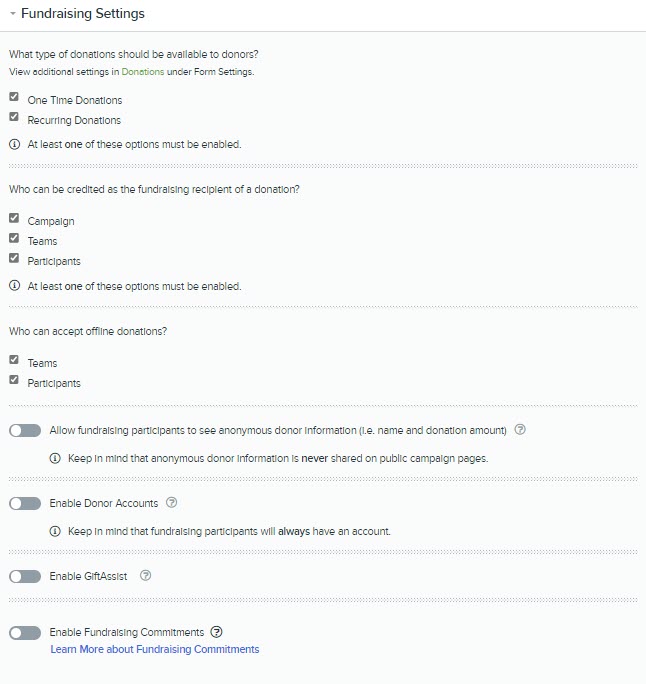The height and width of the screenshot is (684, 646).
Task: Uncheck Campaign as fundraising recipient
Action: [14, 218]
